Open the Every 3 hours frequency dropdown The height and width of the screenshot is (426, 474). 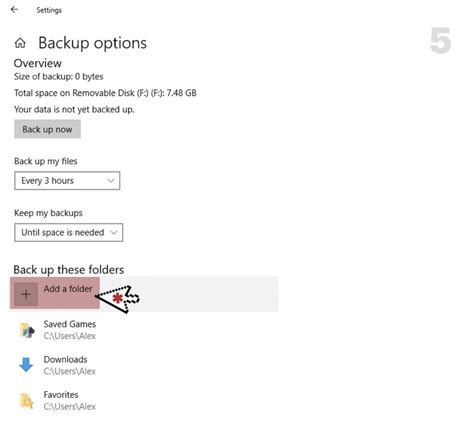coord(67,181)
